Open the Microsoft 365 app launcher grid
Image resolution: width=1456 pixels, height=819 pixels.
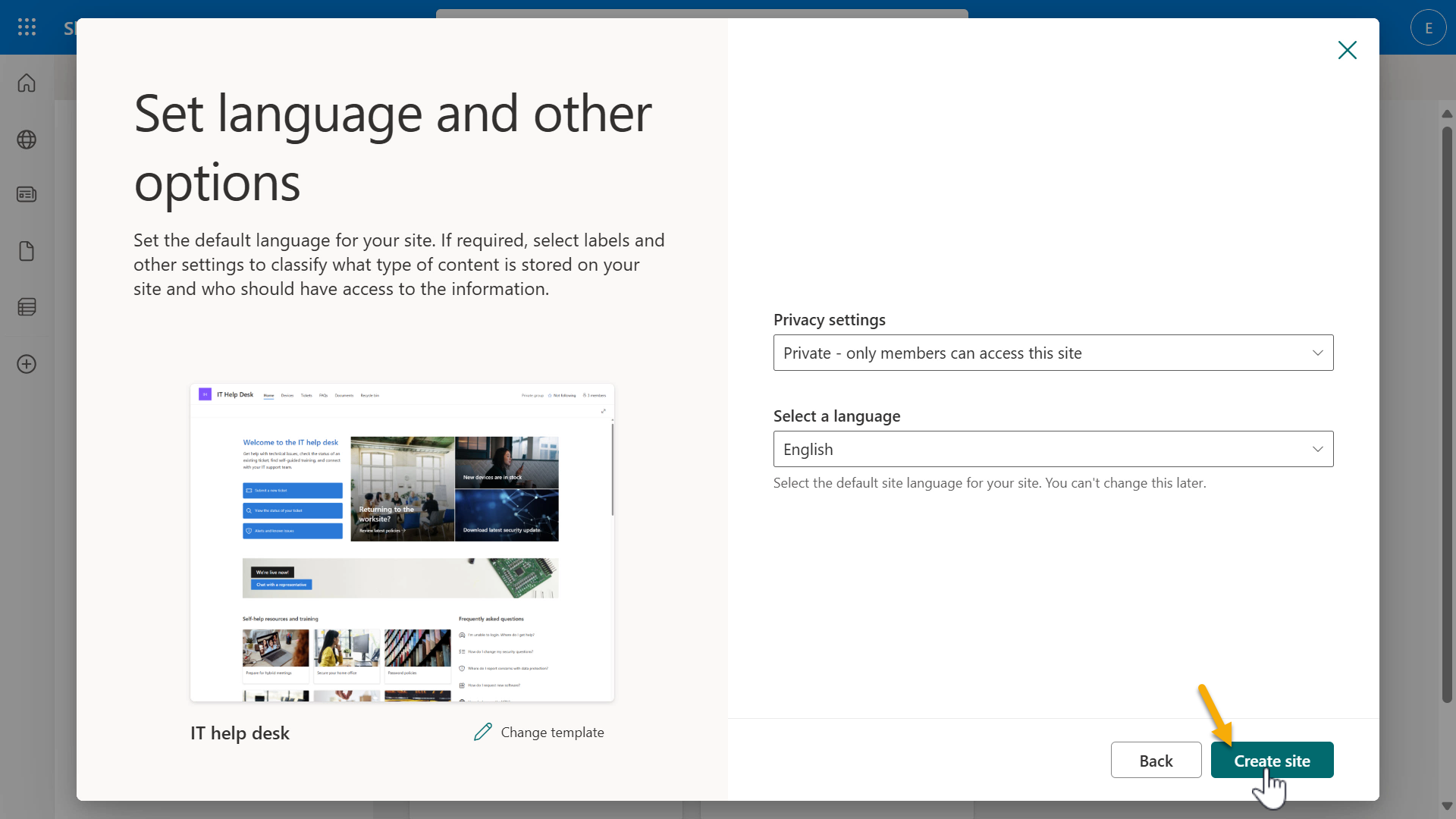[x=26, y=27]
